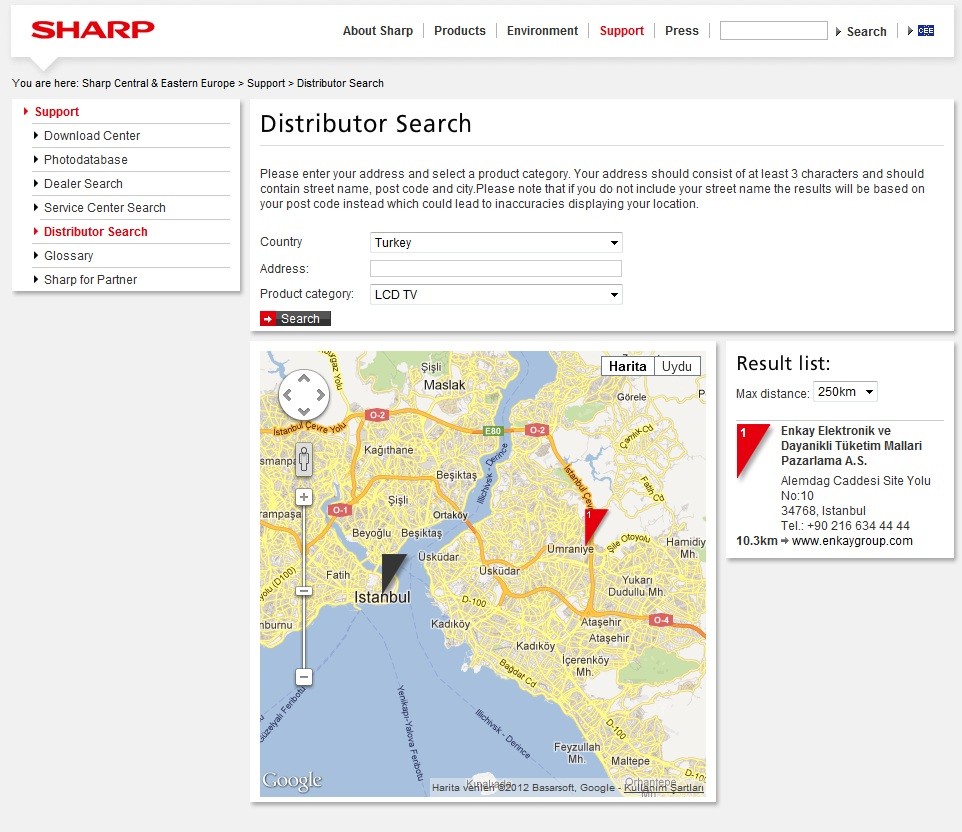Viewport: 962px width, 832px height.
Task: Switch map to Uydu satellite view
Action: pyautogui.click(x=677, y=366)
